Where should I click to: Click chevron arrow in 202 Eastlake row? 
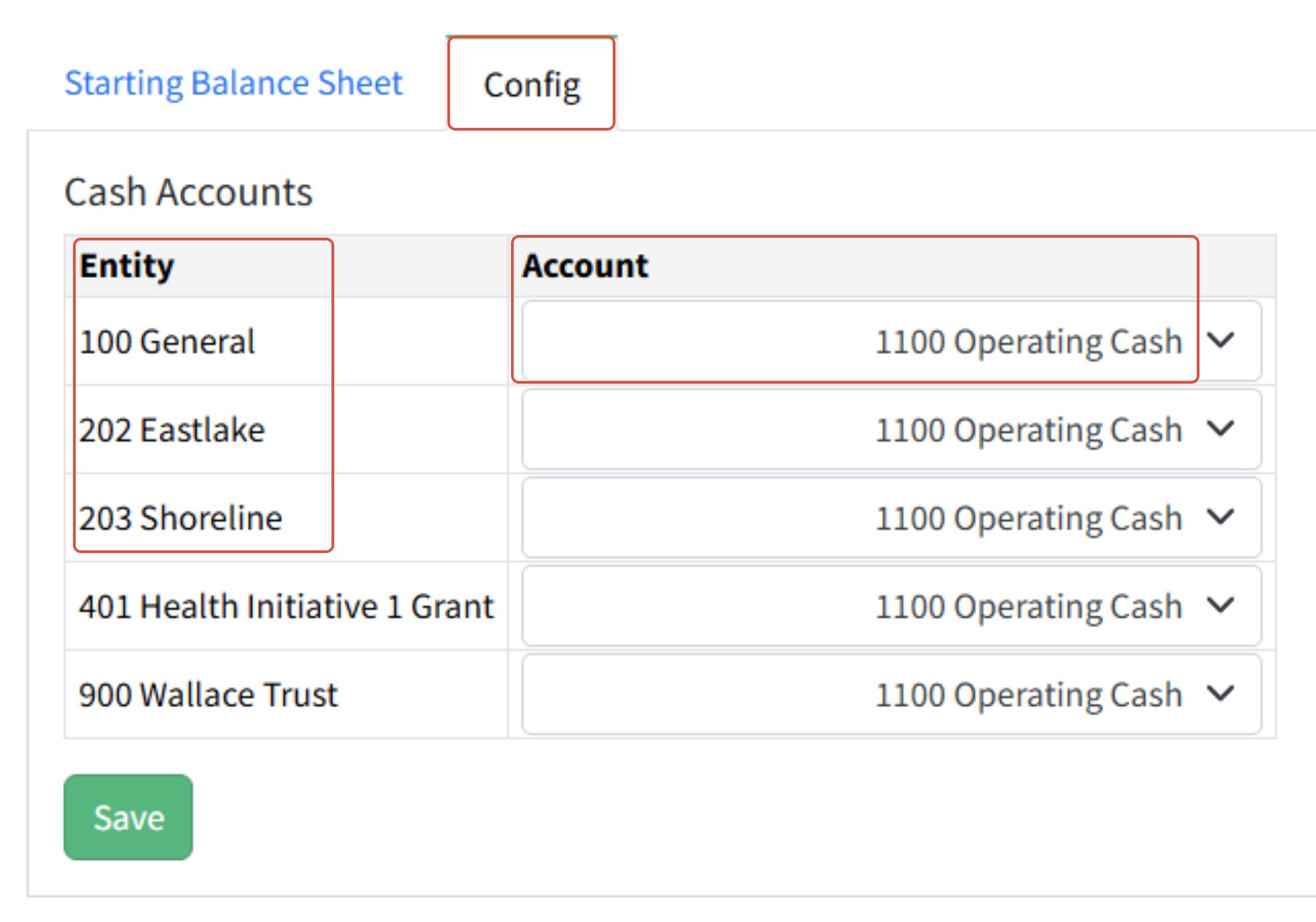point(1221,429)
